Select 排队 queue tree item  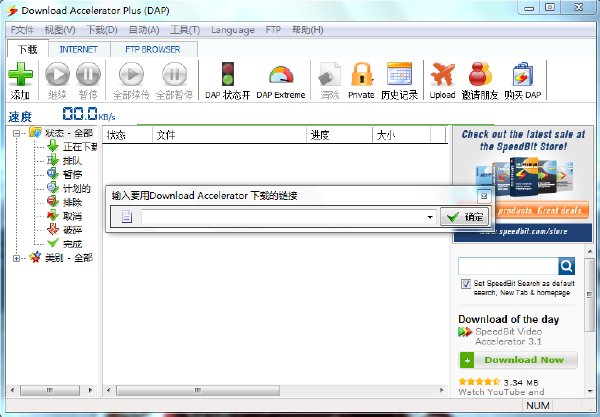72,161
